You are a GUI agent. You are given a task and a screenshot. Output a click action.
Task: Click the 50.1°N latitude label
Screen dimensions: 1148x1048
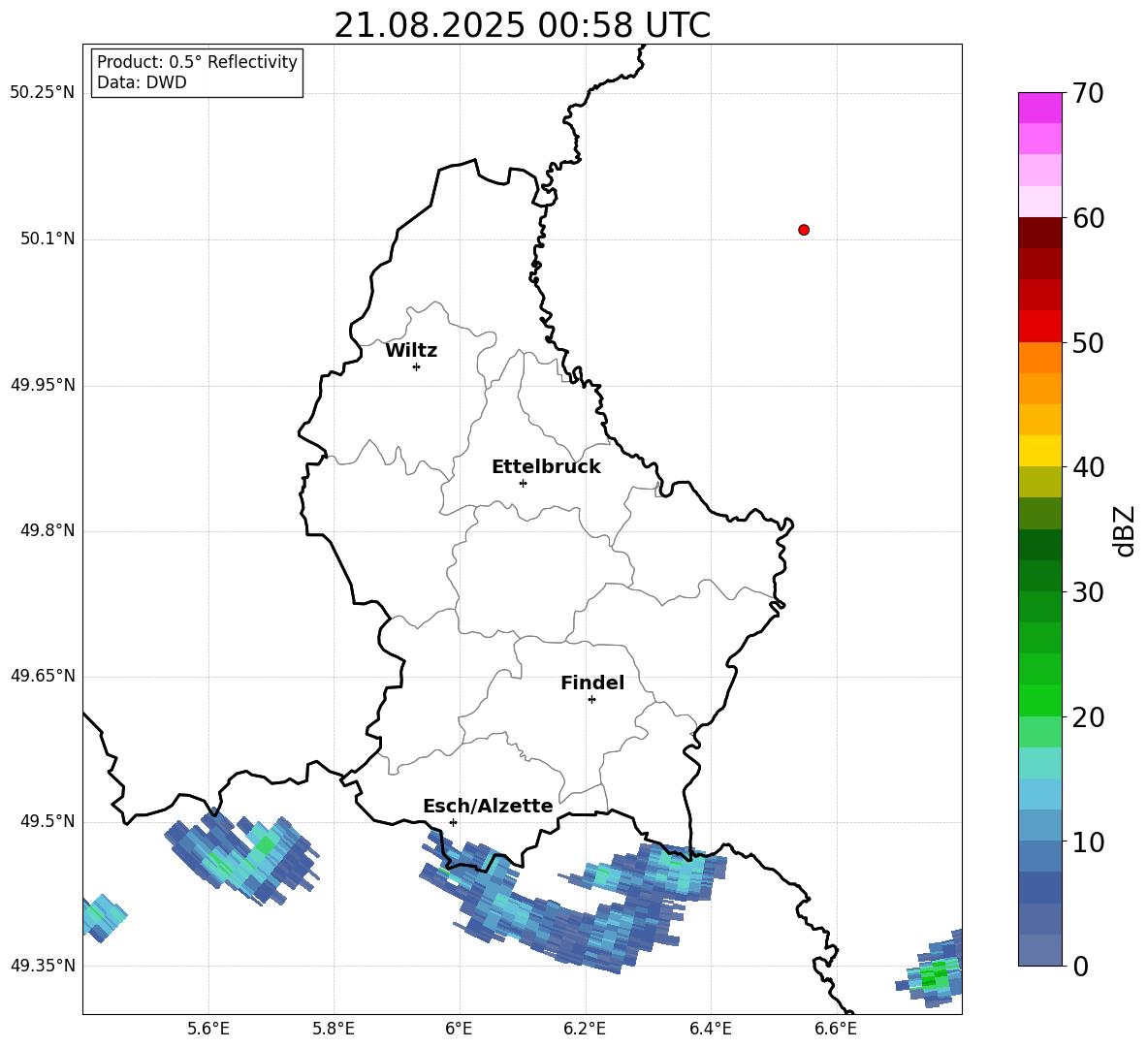48,239
